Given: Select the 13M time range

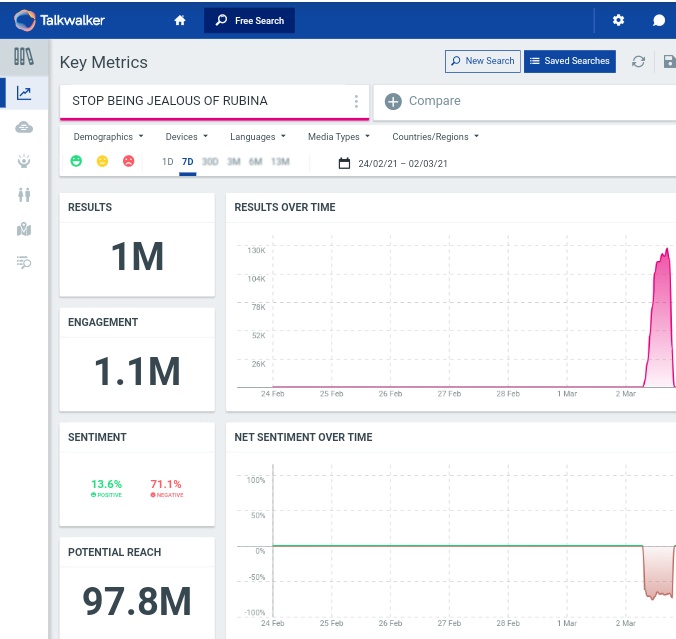Looking at the screenshot, I should coord(280,162).
